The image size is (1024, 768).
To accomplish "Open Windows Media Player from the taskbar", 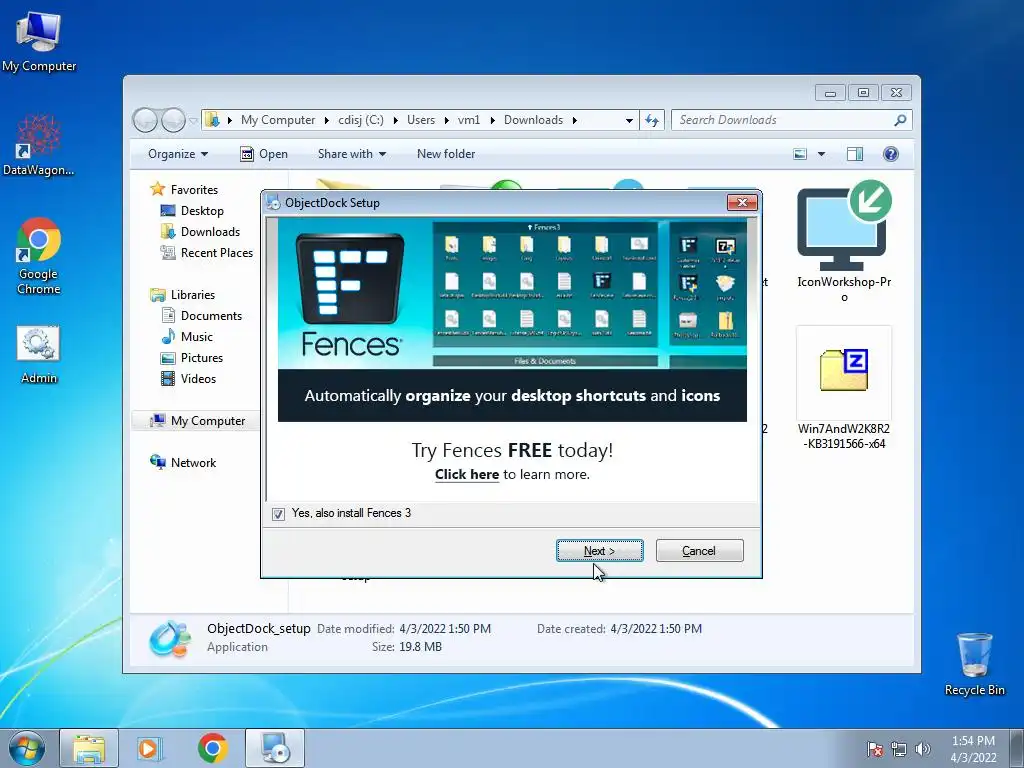I will click(x=150, y=748).
